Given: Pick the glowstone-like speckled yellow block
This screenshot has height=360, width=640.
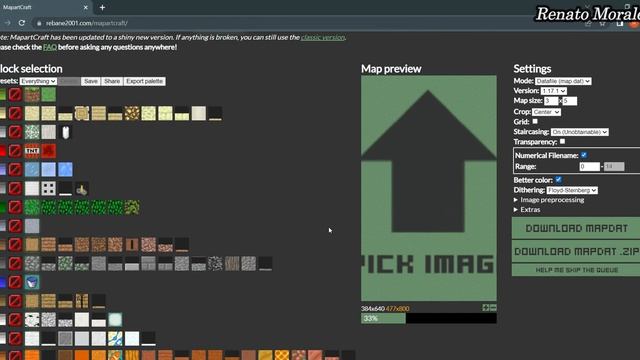Looking at the screenshot, I should [132, 113].
